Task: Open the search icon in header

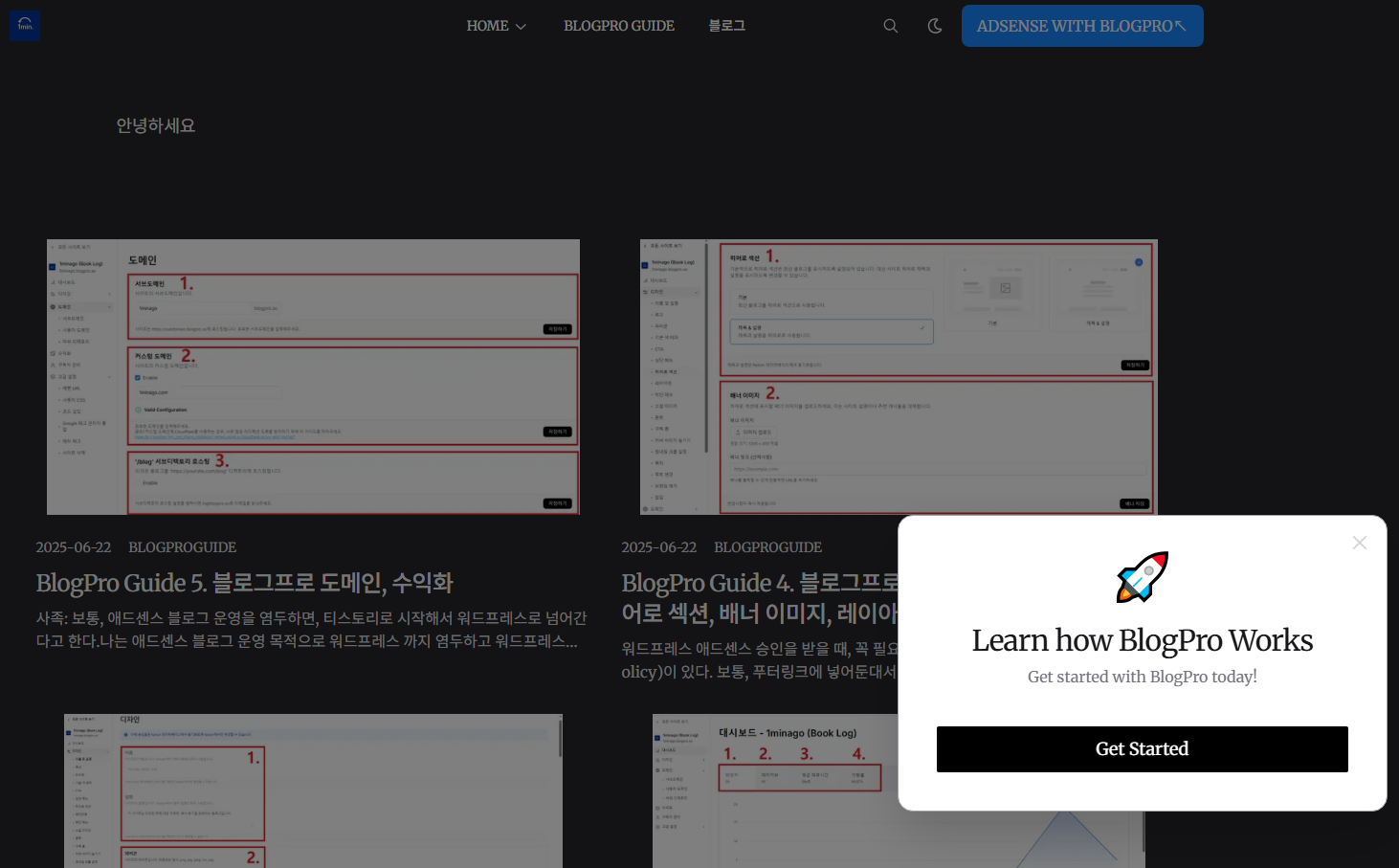Action: (891, 26)
